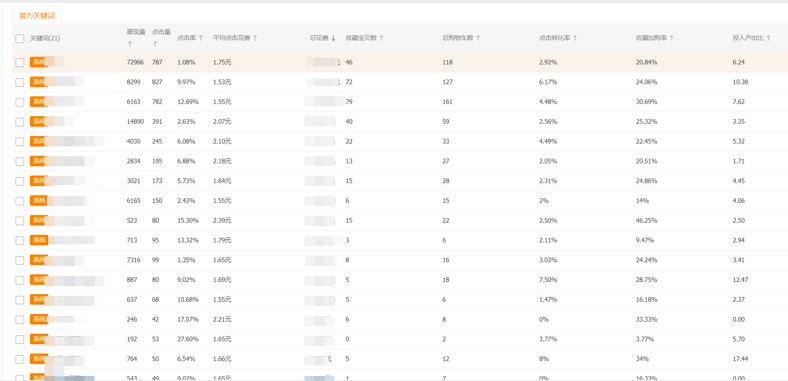
Task: Click the 46.25% 收藏加购率 cell
Action: pyautogui.click(x=646, y=220)
